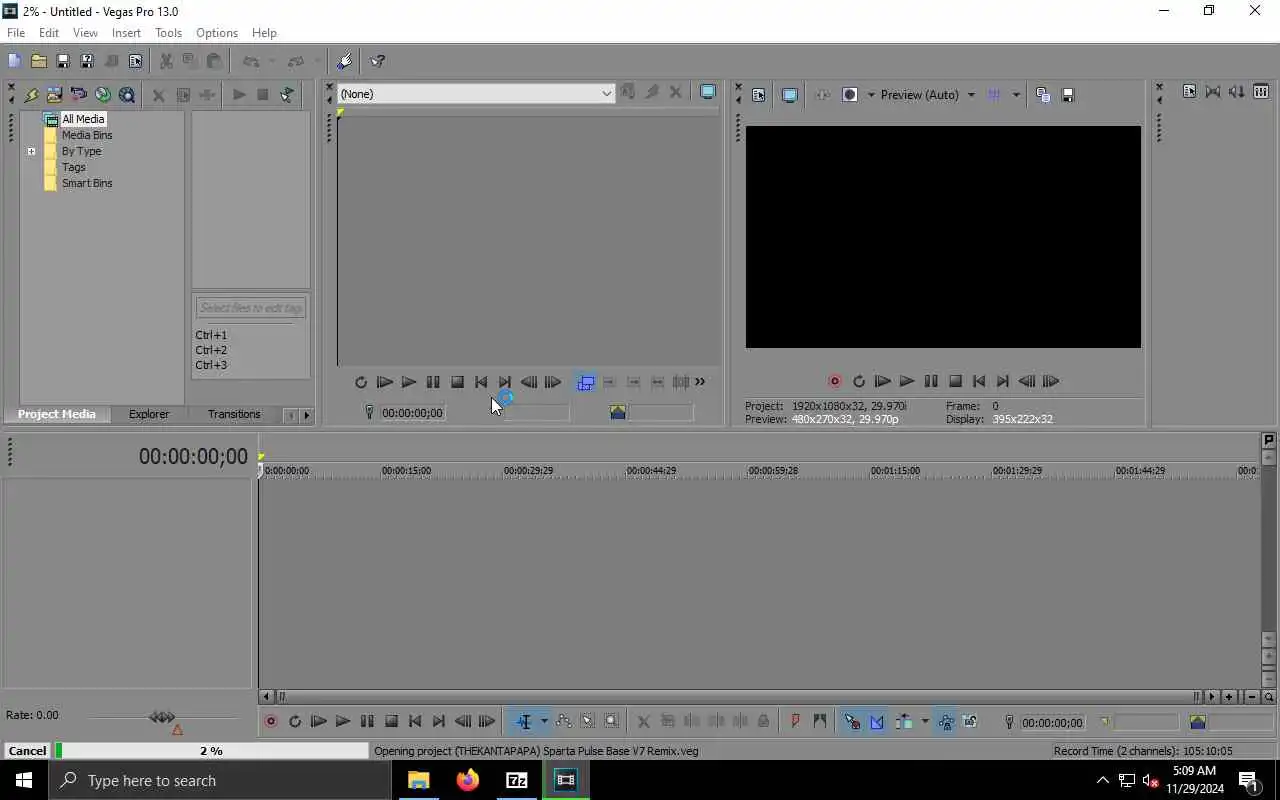Toggle Automatic Crossfades button

pyautogui.click(x=877, y=721)
